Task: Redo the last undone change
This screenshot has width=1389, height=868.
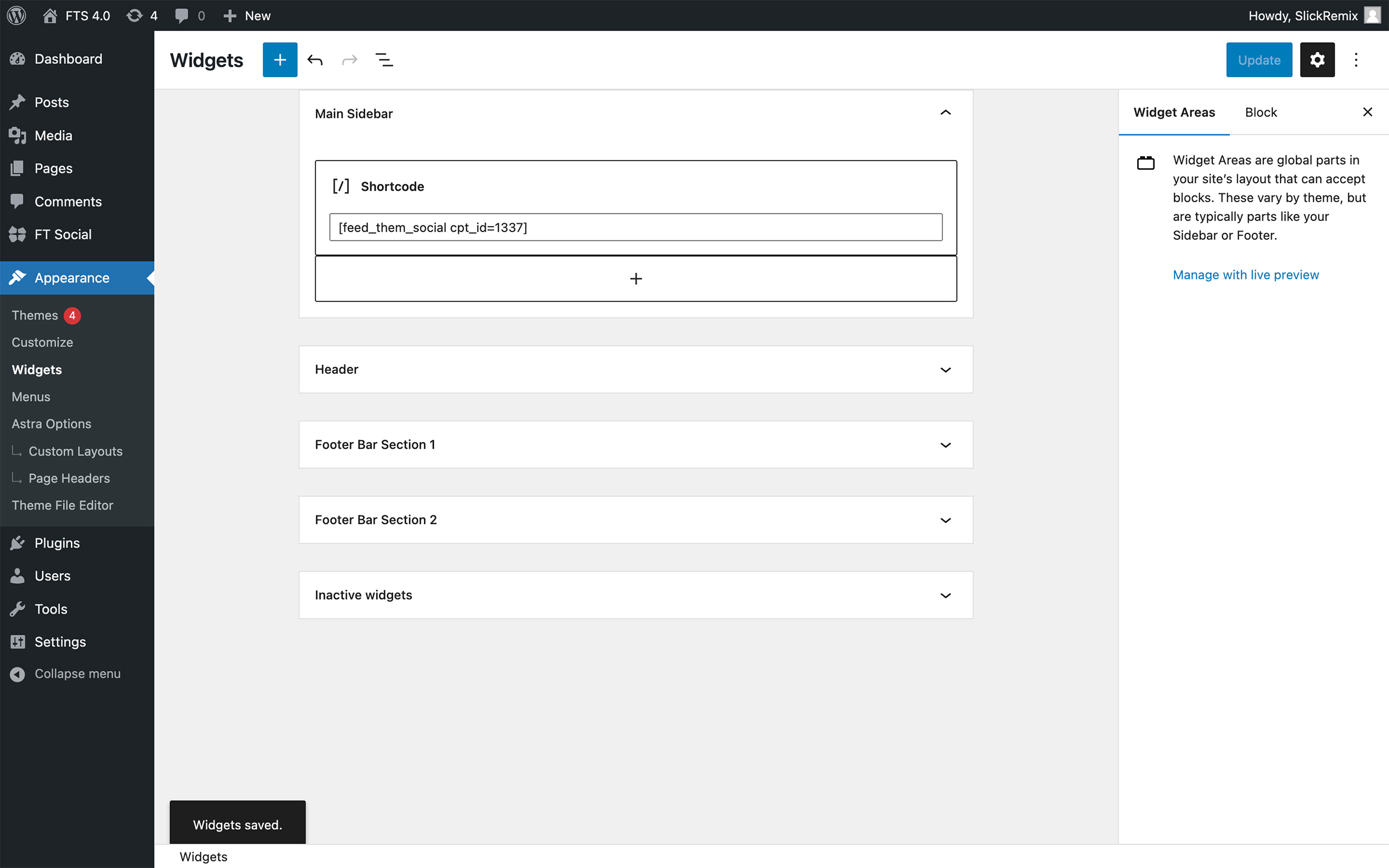Action: click(349, 60)
